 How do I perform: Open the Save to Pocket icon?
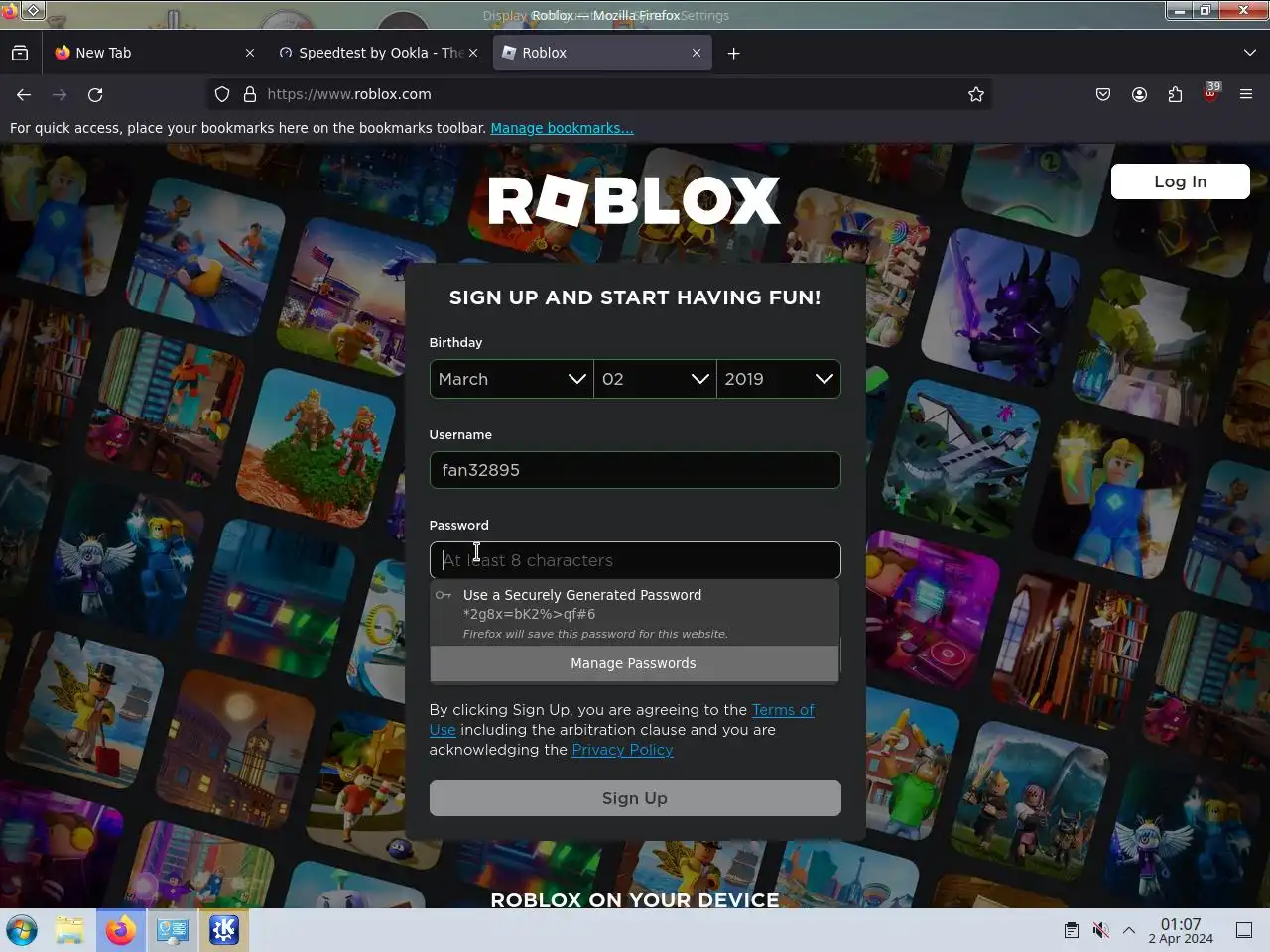pos(1103,94)
